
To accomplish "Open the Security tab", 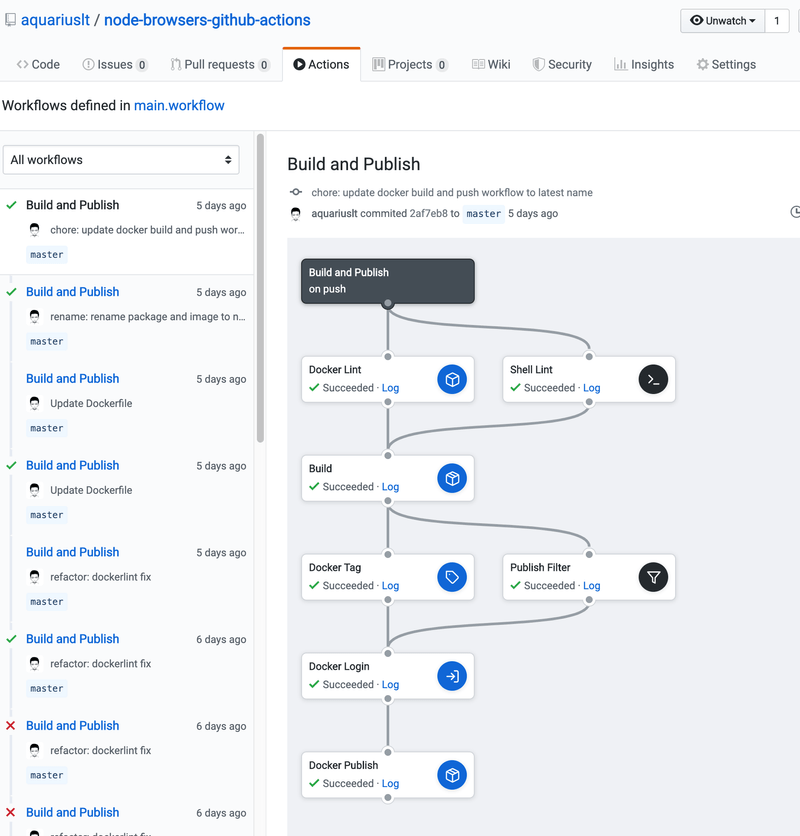I will 562,65.
